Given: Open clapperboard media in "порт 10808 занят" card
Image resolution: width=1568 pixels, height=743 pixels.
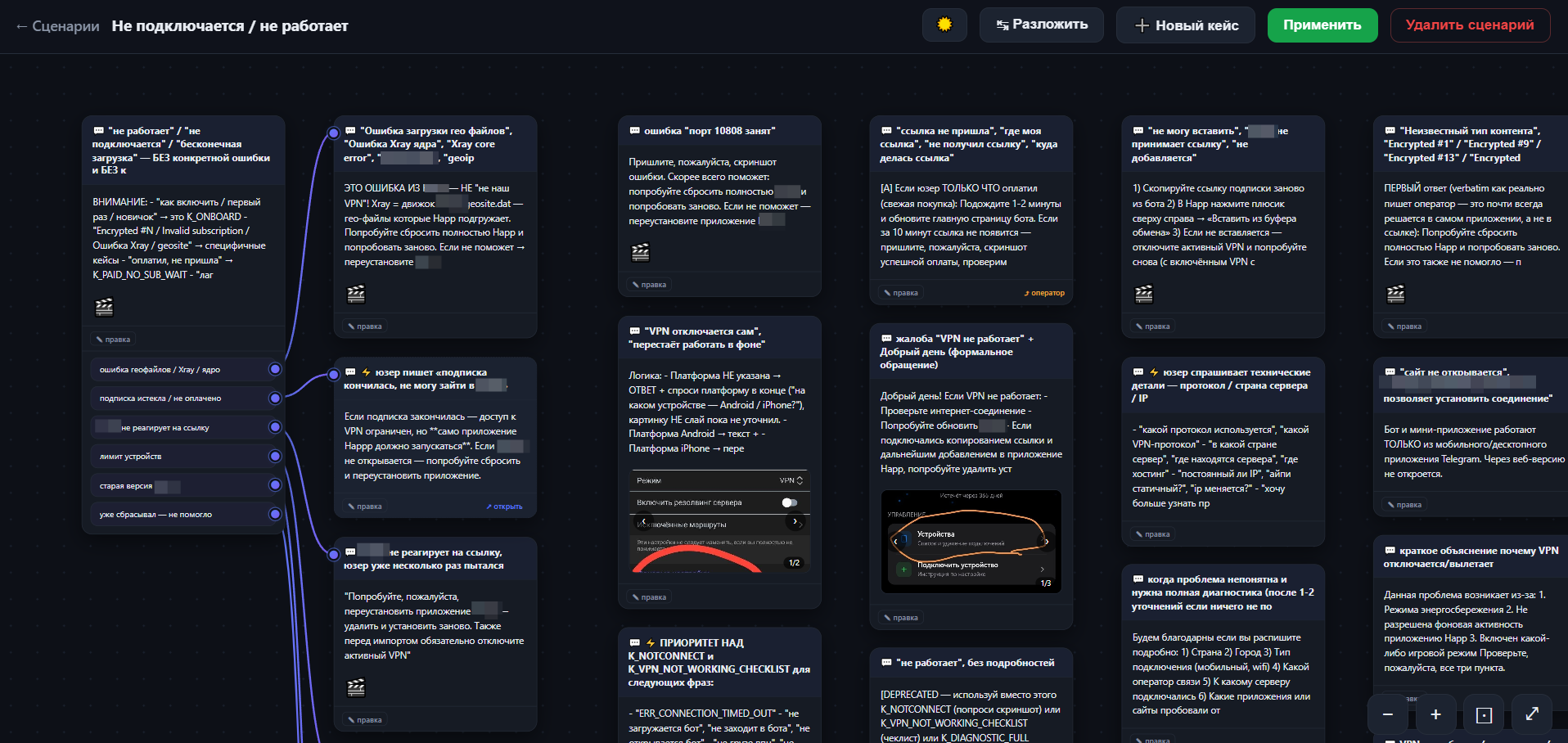Looking at the screenshot, I should click(641, 252).
